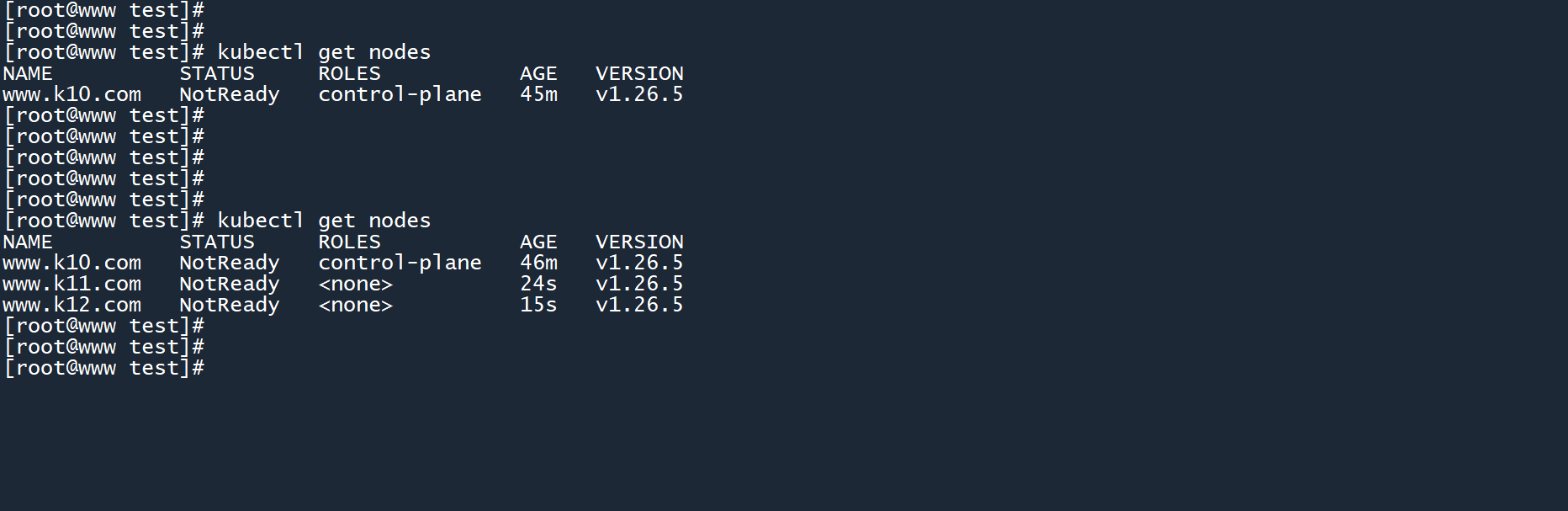Image resolution: width=1568 pixels, height=511 pixels.
Task: Click the 46m age value
Action: [x=538, y=263]
